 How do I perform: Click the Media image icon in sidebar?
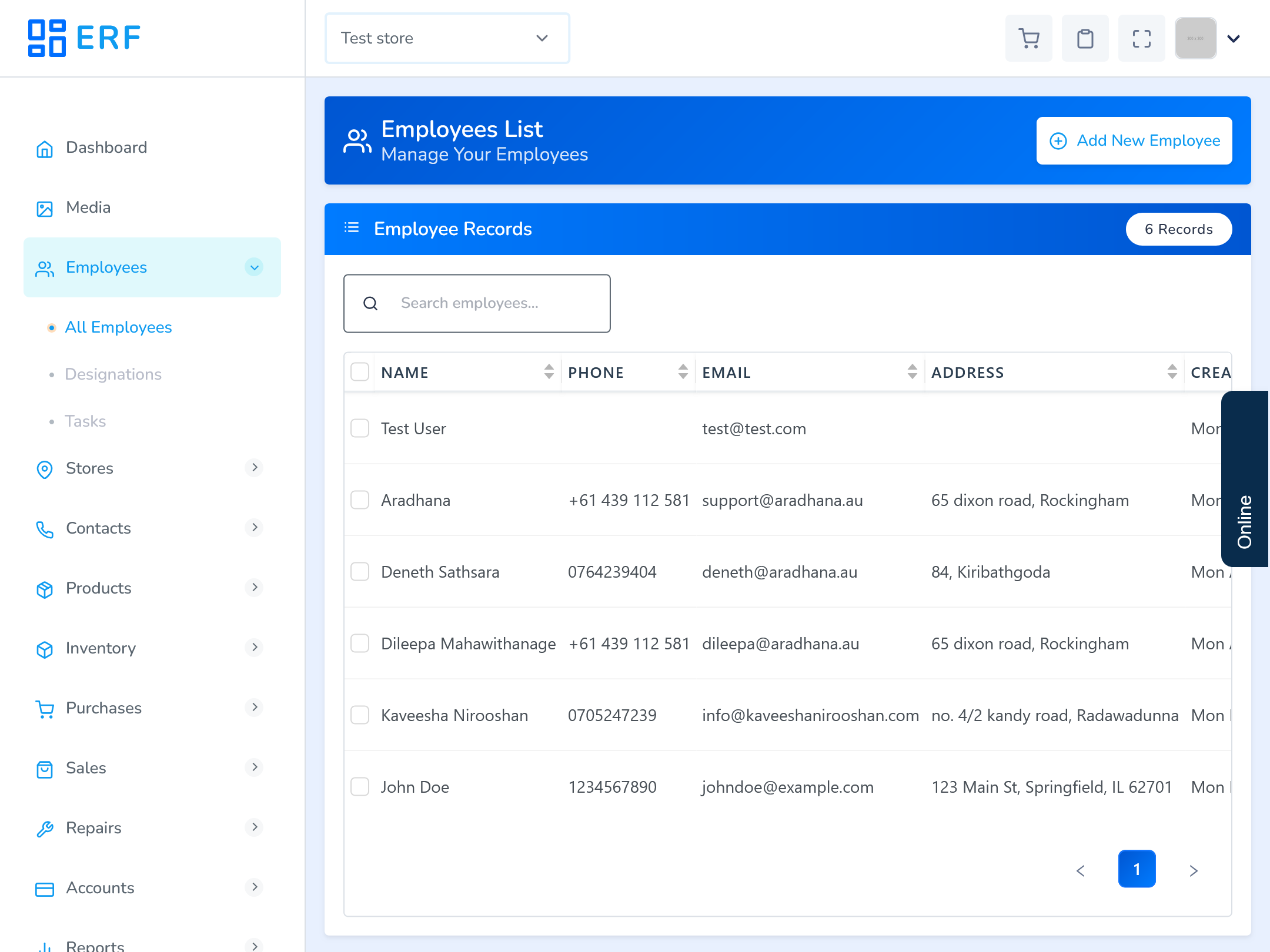click(45, 209)
